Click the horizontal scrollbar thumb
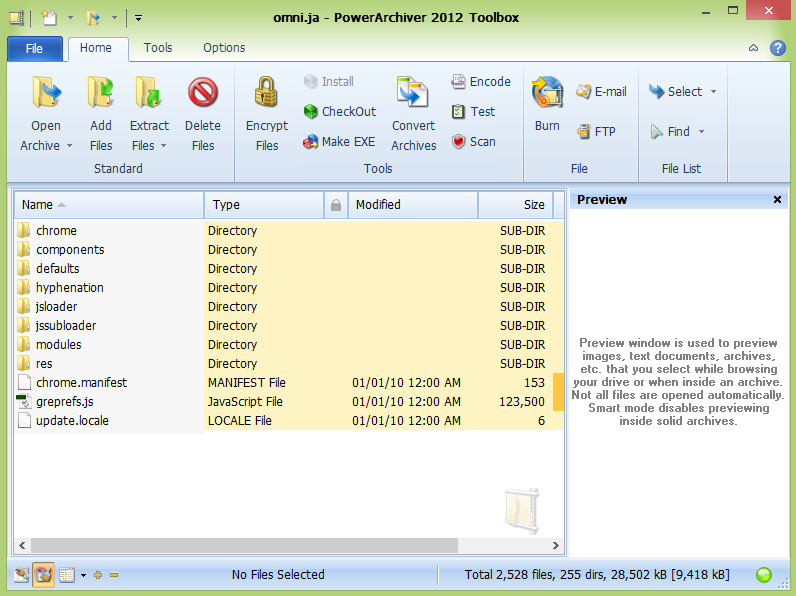 [x=244, y=546]
